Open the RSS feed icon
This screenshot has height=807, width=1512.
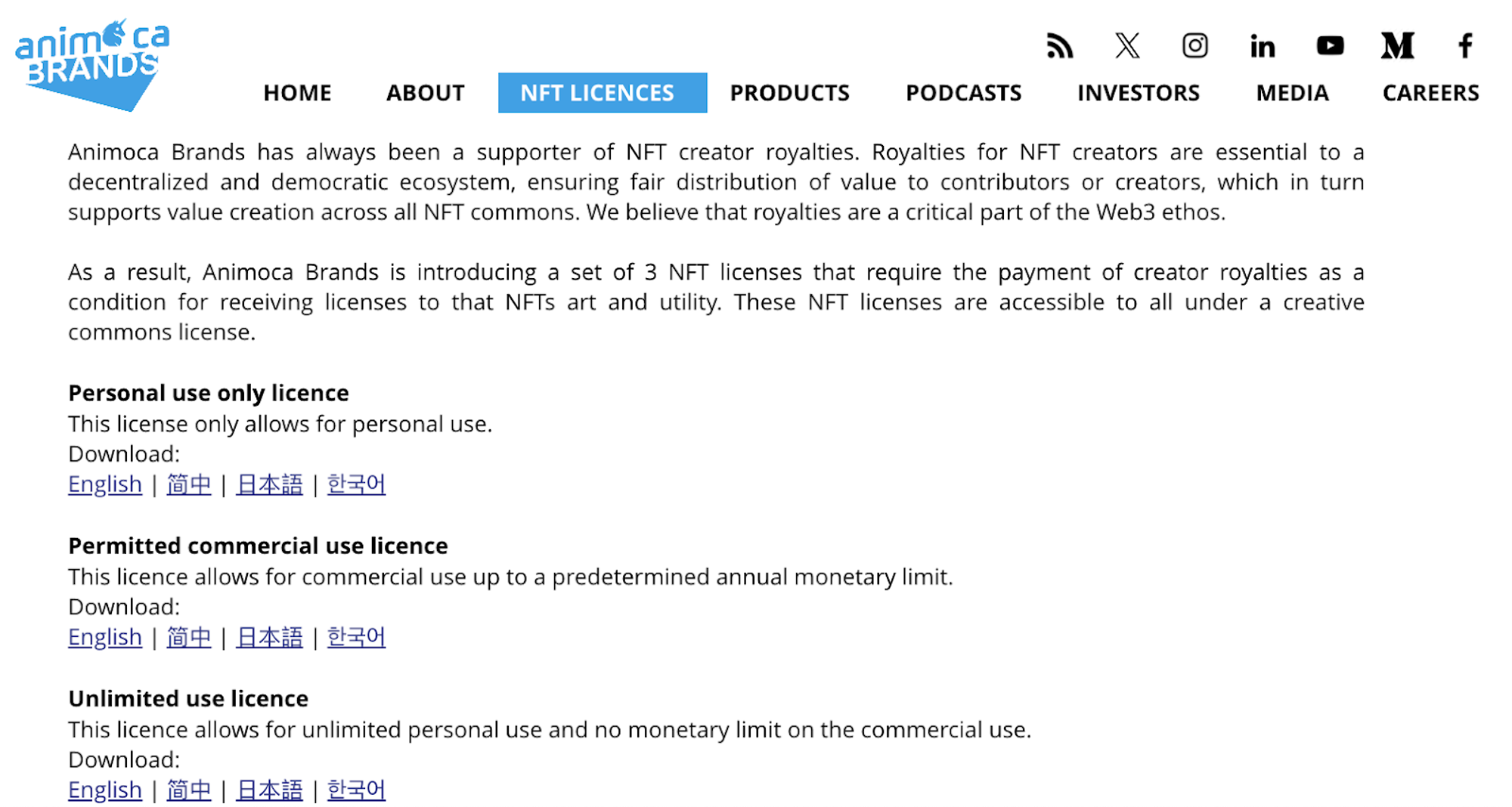pyautogui.click(x=1059, y=46)
